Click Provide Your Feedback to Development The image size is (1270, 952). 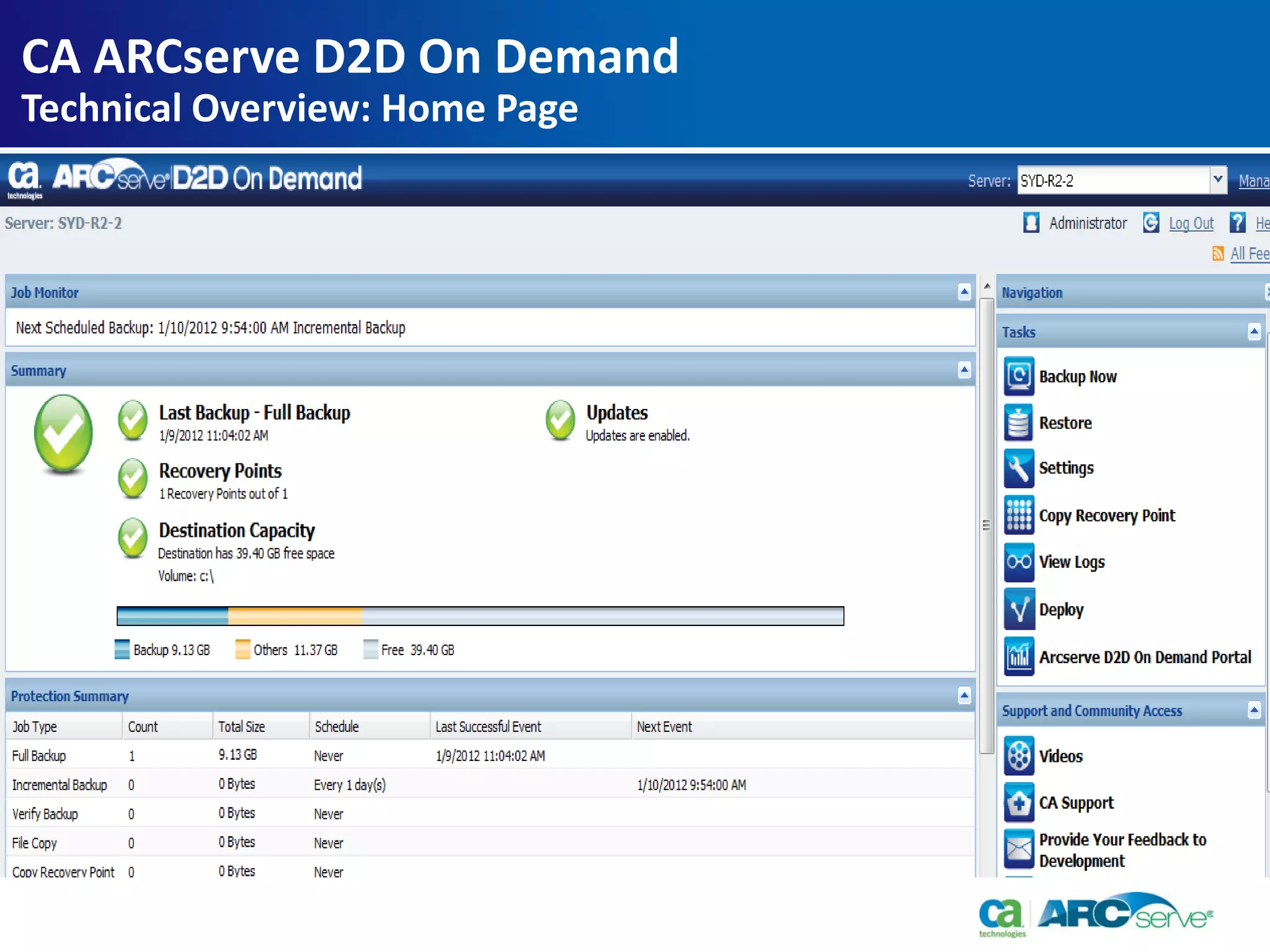pos(1122,850)
